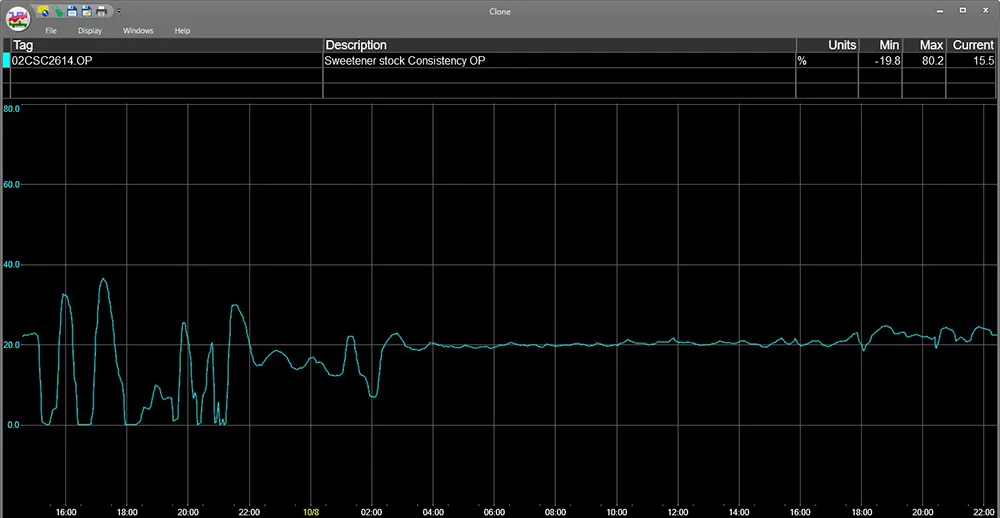Click the Current column header
This screenshot has width=1000, height=518.
972,45
